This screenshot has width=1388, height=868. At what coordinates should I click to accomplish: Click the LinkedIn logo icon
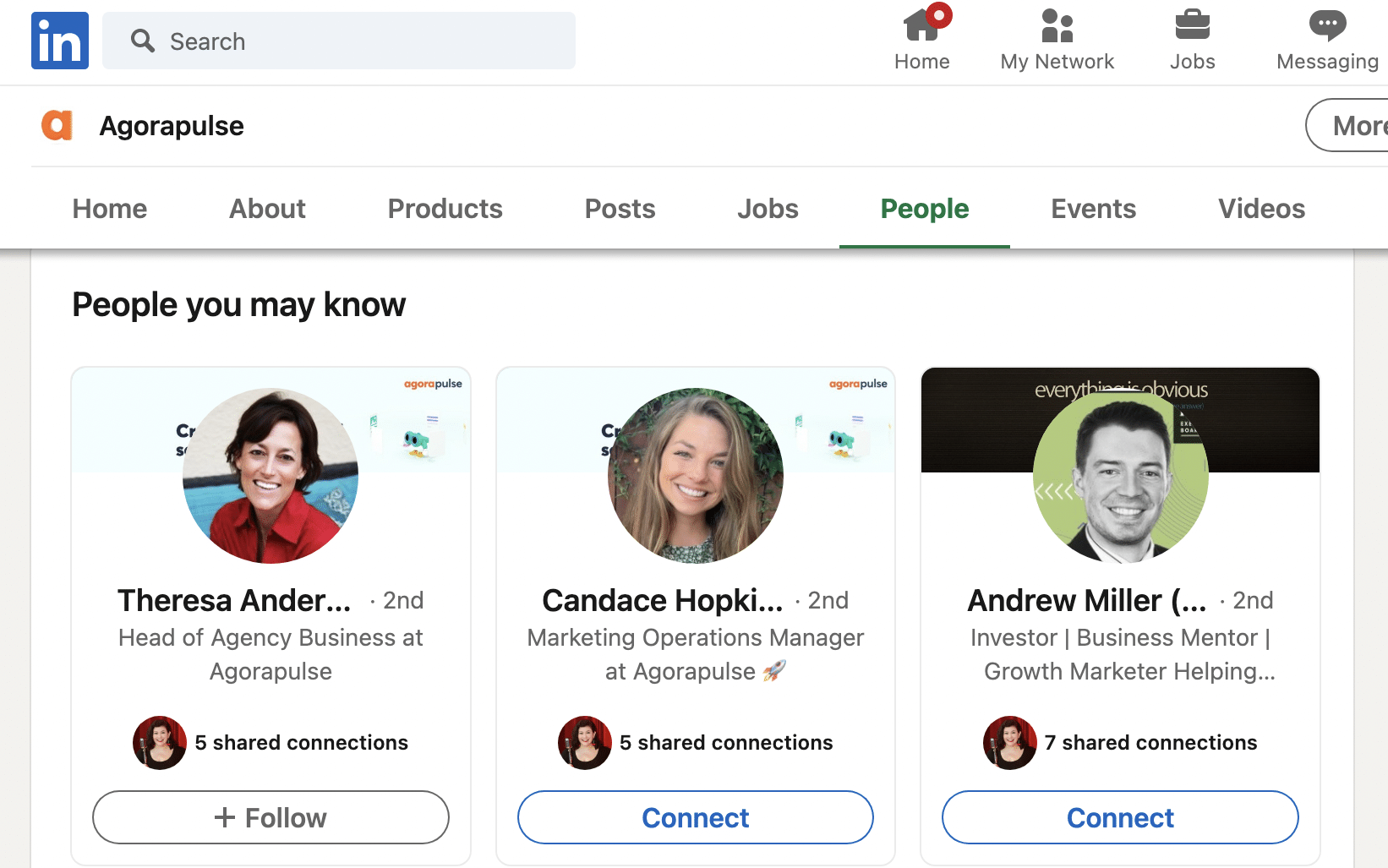click(x=60, y=41)
